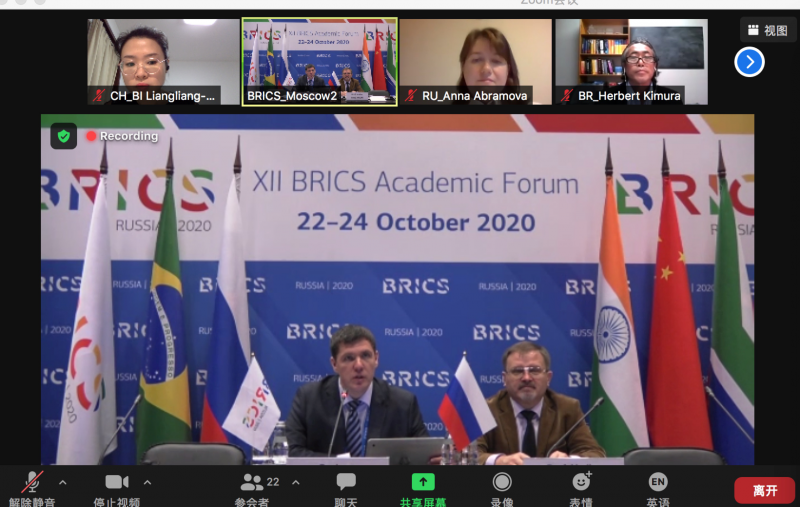Viewport: 800px width, 507px height.
Task: Select CH_BI Liangliang video thumbnail
Action: pos(163,62)
